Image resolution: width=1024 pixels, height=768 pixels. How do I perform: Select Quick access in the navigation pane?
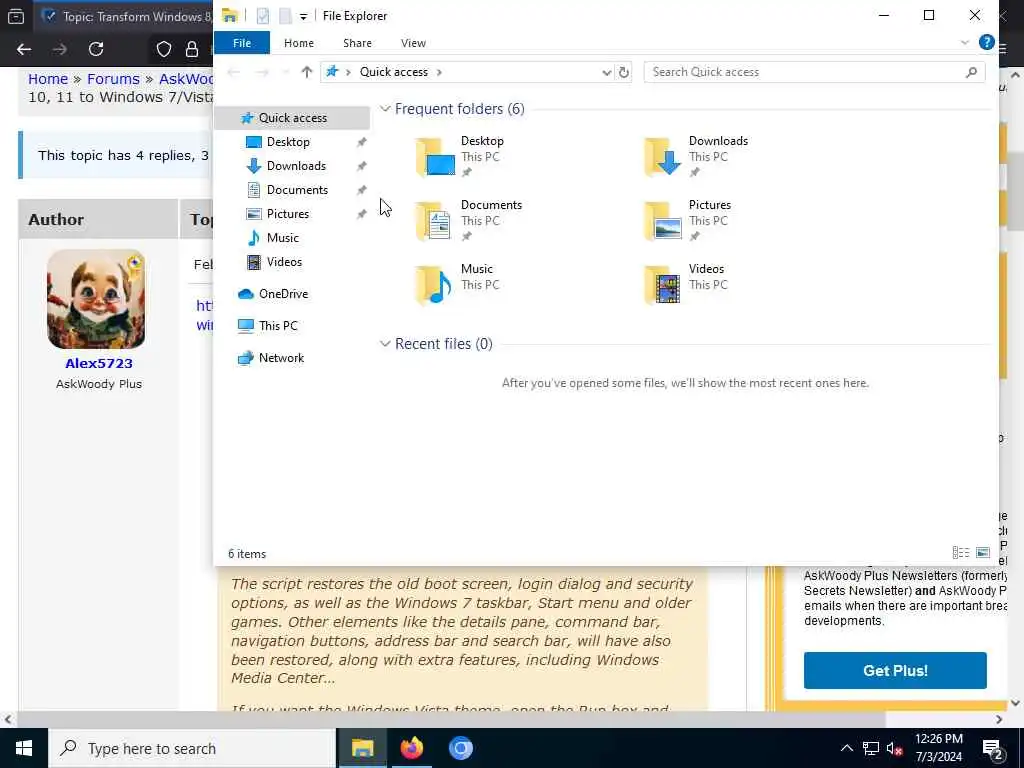[292, 118]
